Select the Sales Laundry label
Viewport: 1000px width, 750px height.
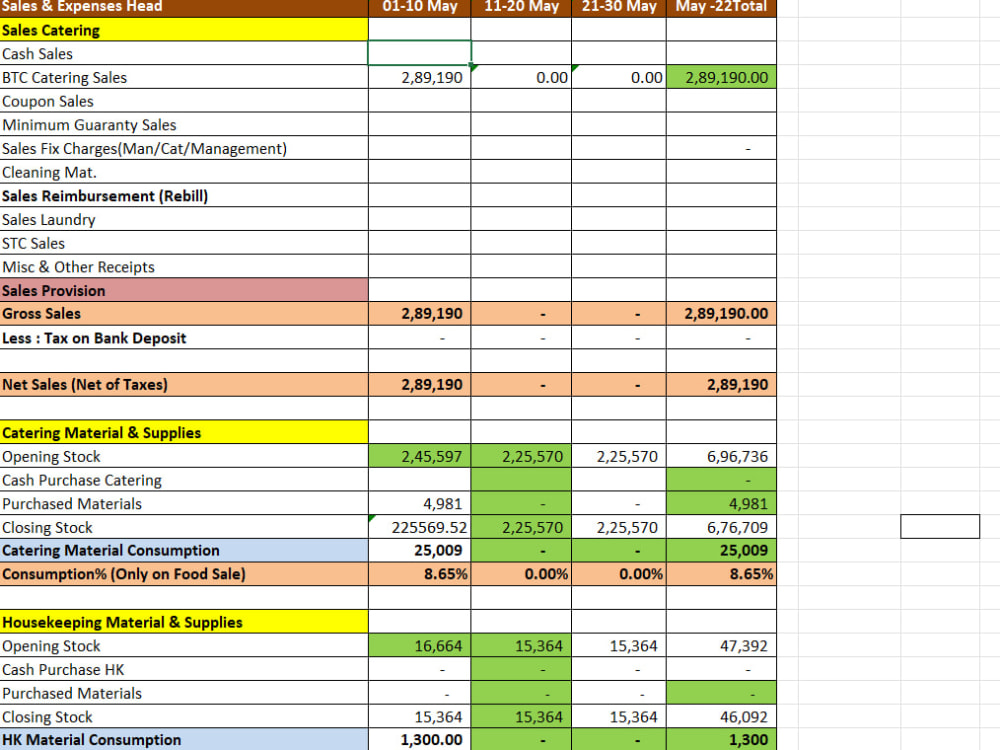tap(48, 219)
